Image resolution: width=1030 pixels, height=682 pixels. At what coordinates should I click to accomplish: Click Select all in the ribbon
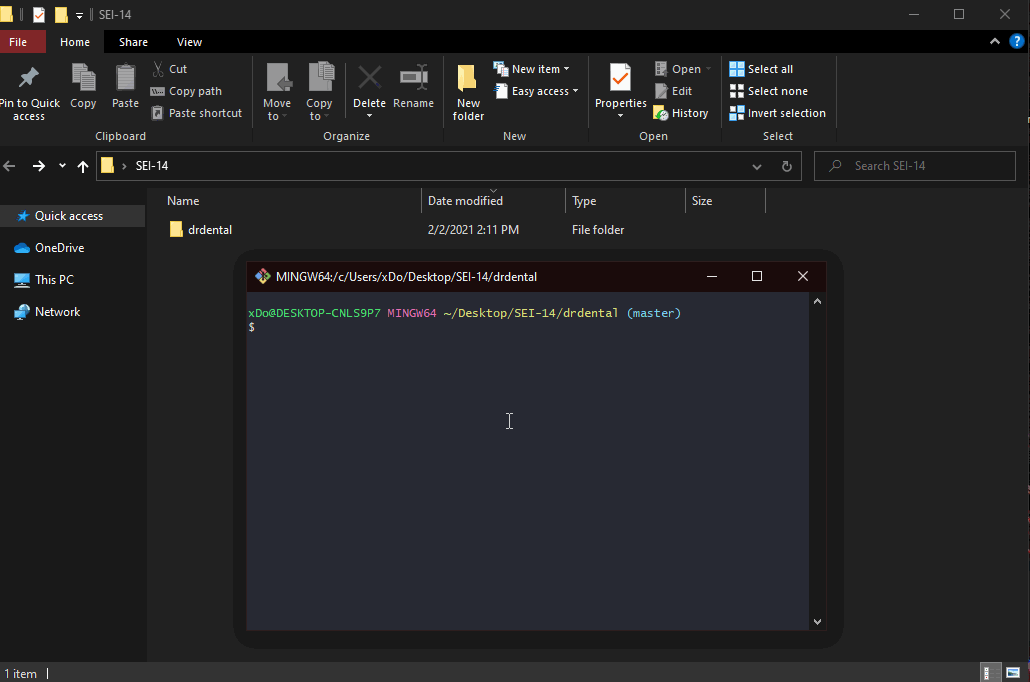coord(761,69)
